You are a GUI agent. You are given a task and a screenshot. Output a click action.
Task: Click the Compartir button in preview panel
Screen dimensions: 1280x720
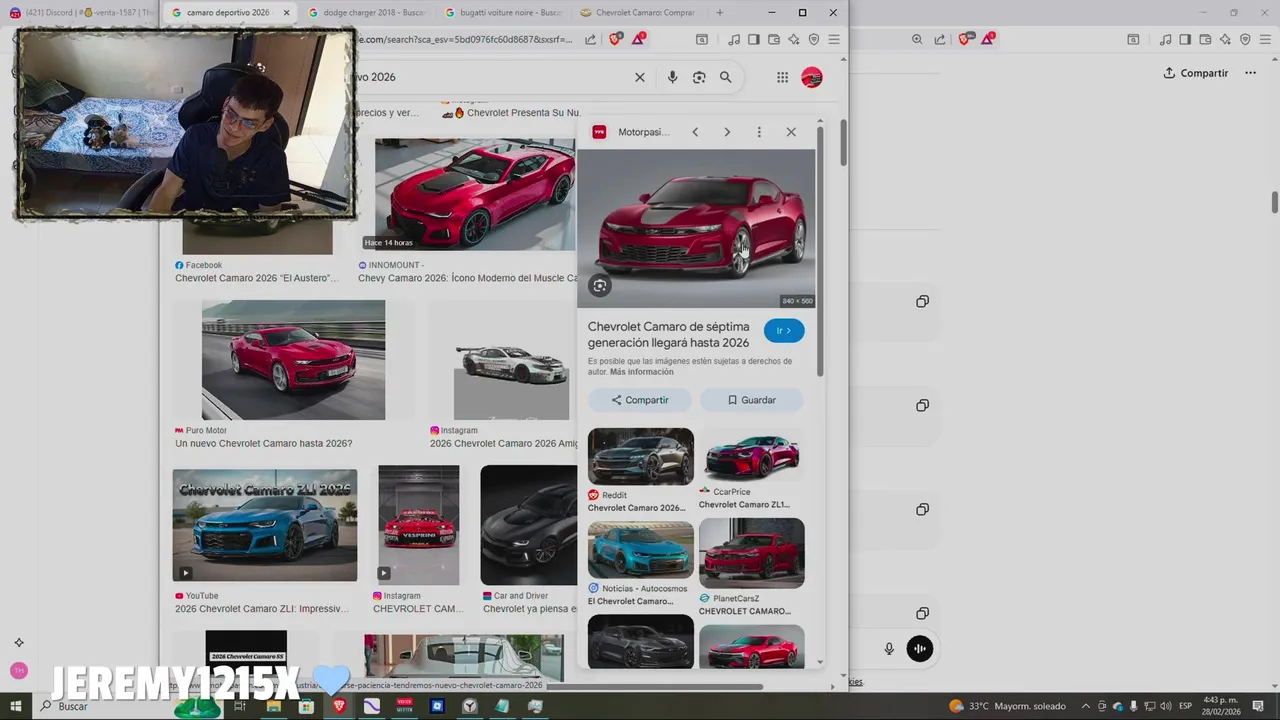(640, 400)
